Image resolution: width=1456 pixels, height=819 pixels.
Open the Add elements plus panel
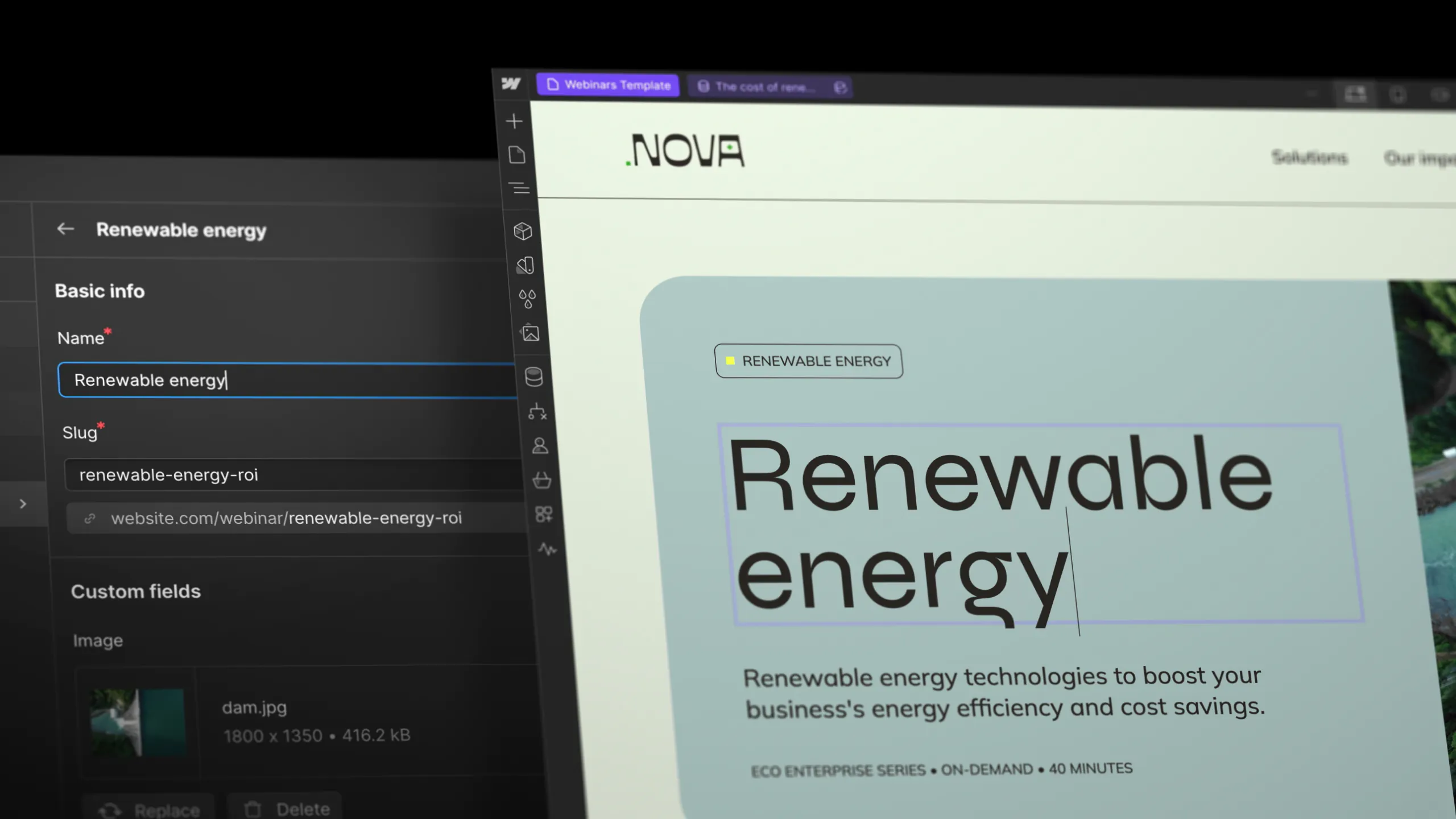tap(514, 121)
